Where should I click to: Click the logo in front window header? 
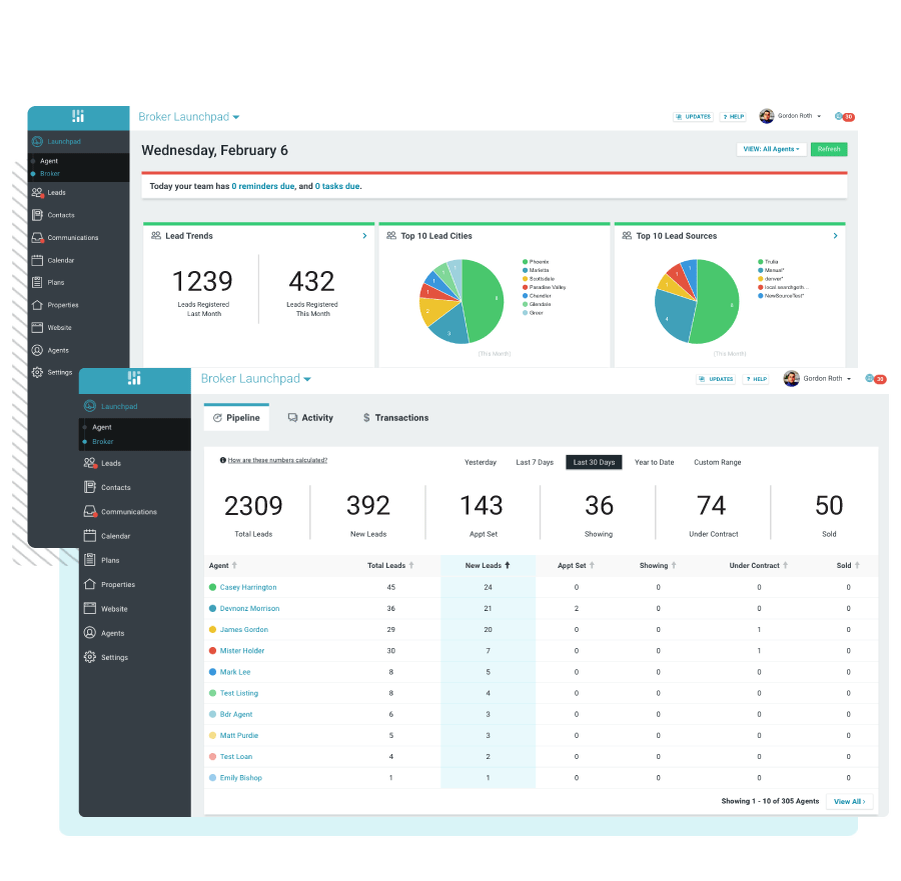point(134,378)
